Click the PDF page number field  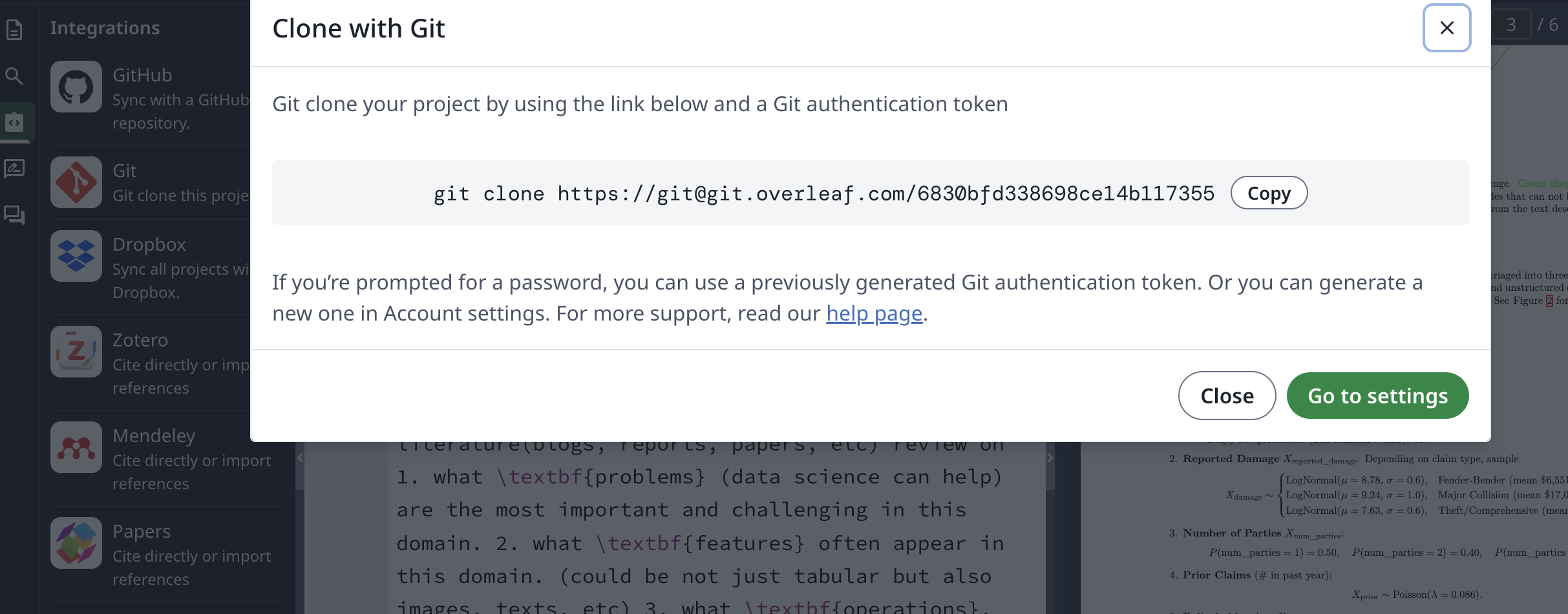click(1510, 25)
